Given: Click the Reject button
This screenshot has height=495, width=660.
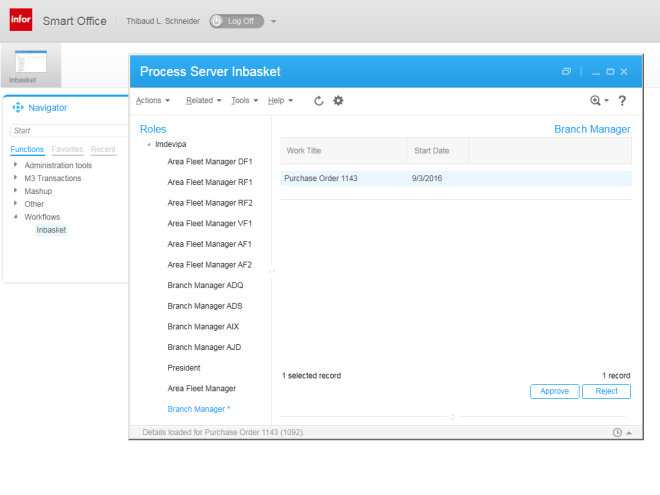Looking at the screenshot, I should [x=606, y=391].
